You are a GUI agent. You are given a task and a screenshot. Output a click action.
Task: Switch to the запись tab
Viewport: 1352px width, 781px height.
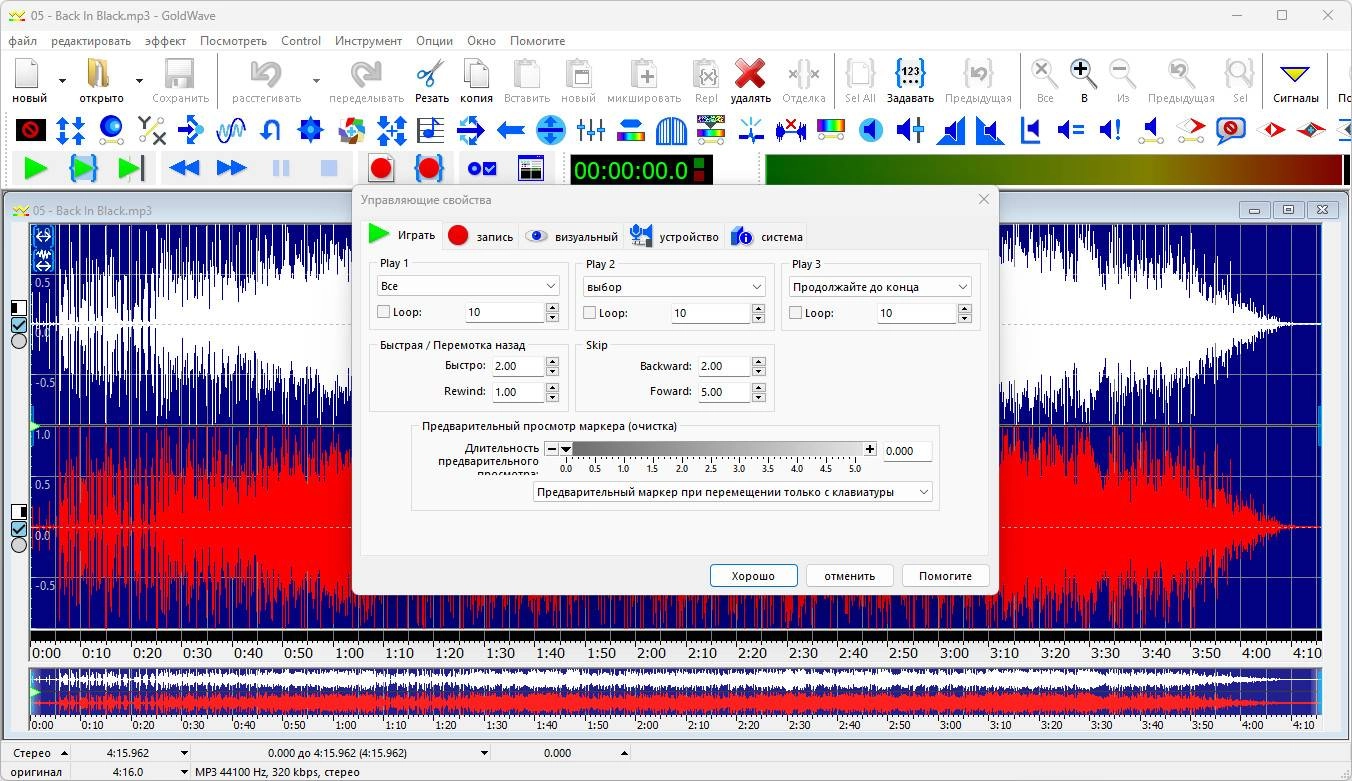480,236
